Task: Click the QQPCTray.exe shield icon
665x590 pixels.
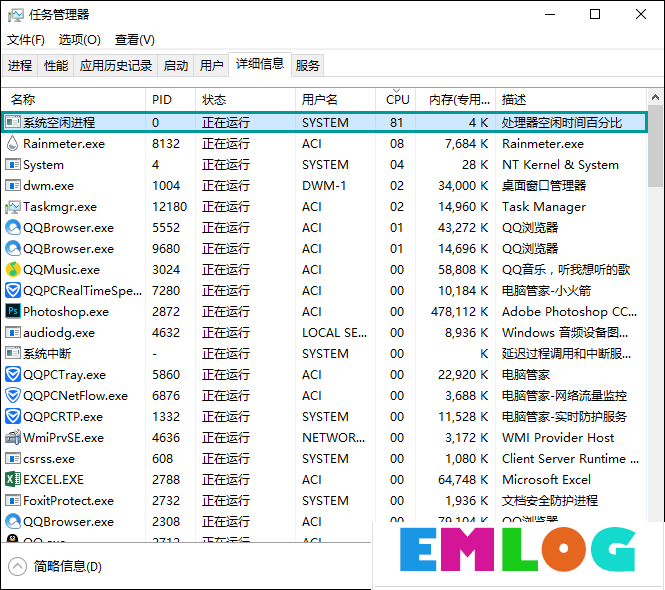Action: click(x=13, y=375)
